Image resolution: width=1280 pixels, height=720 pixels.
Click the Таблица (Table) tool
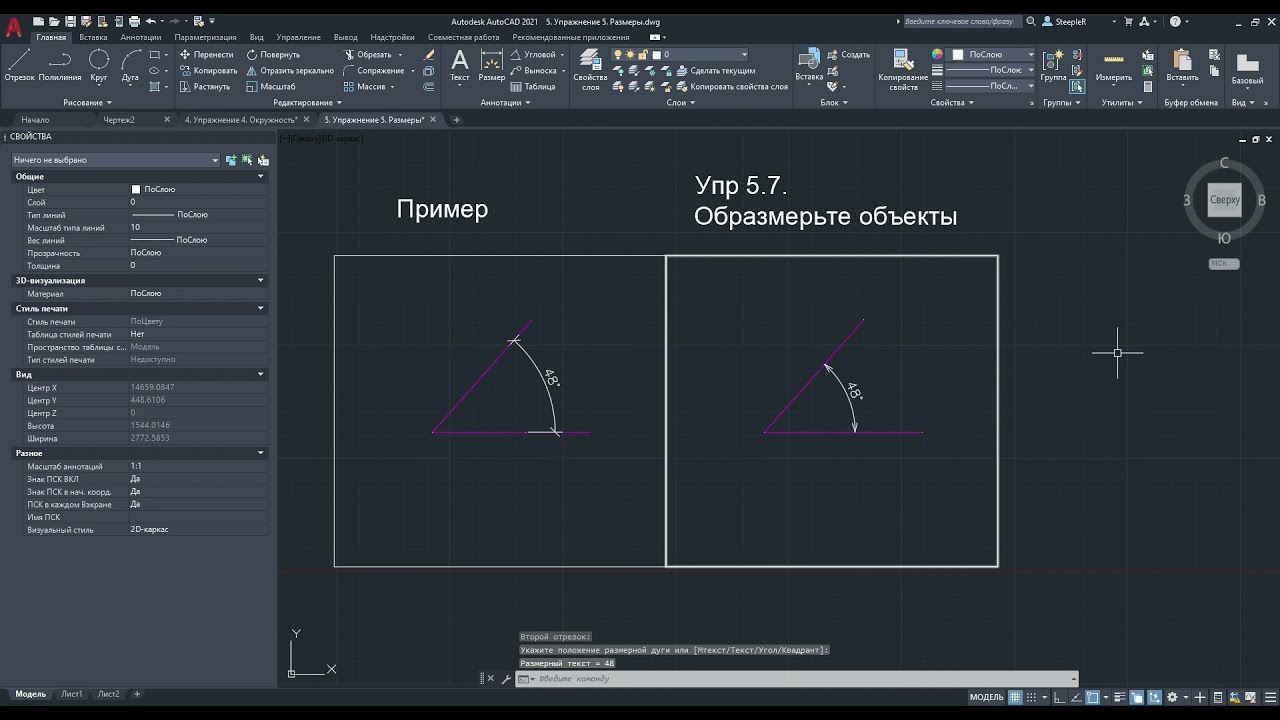[x=533, y=87]
